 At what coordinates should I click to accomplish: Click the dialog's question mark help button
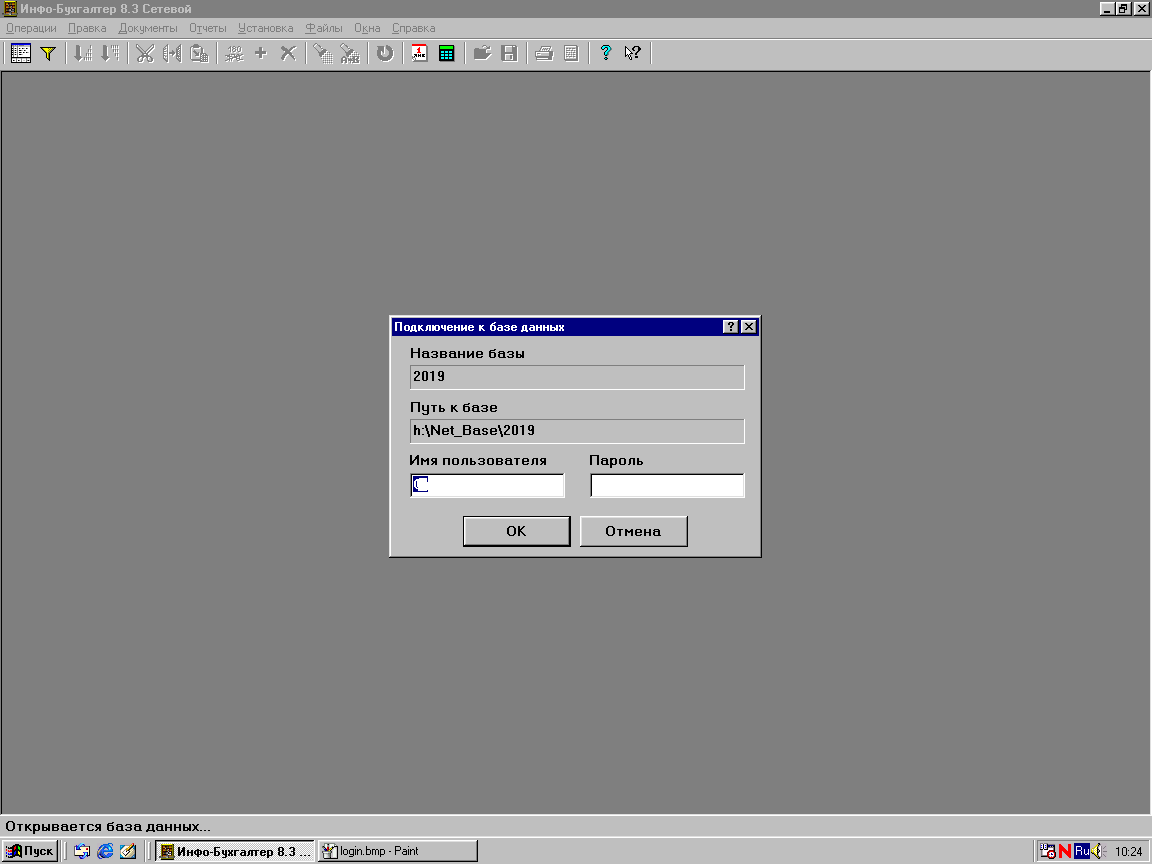730,327
